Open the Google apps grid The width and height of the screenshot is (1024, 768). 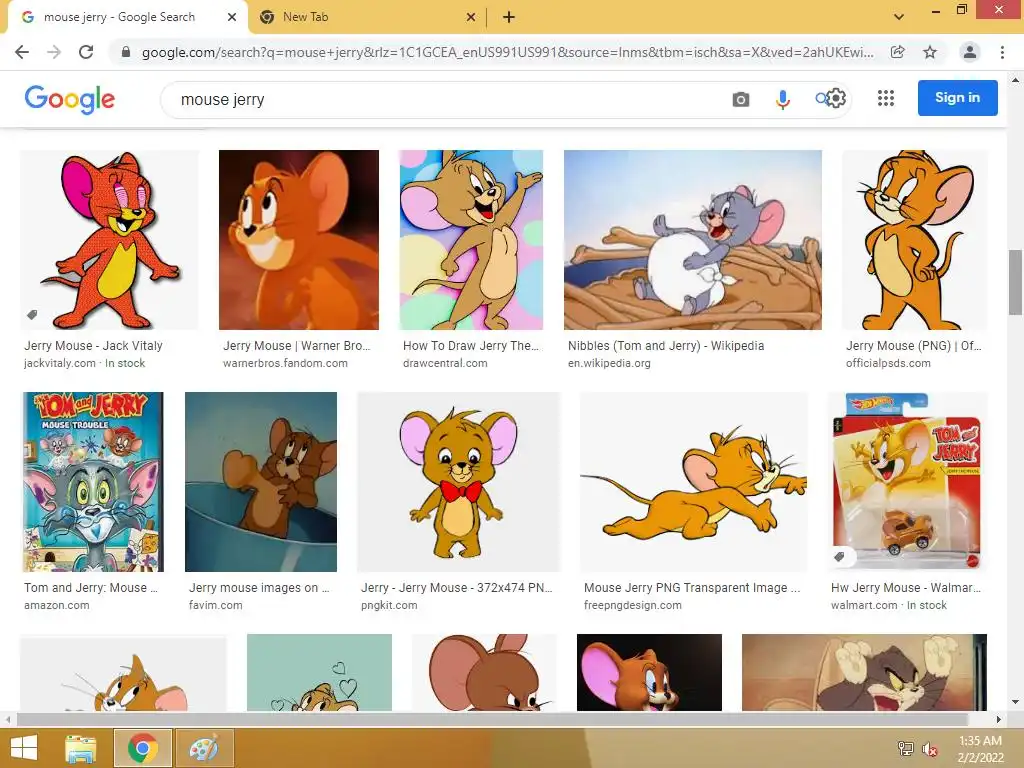point(886,98)
